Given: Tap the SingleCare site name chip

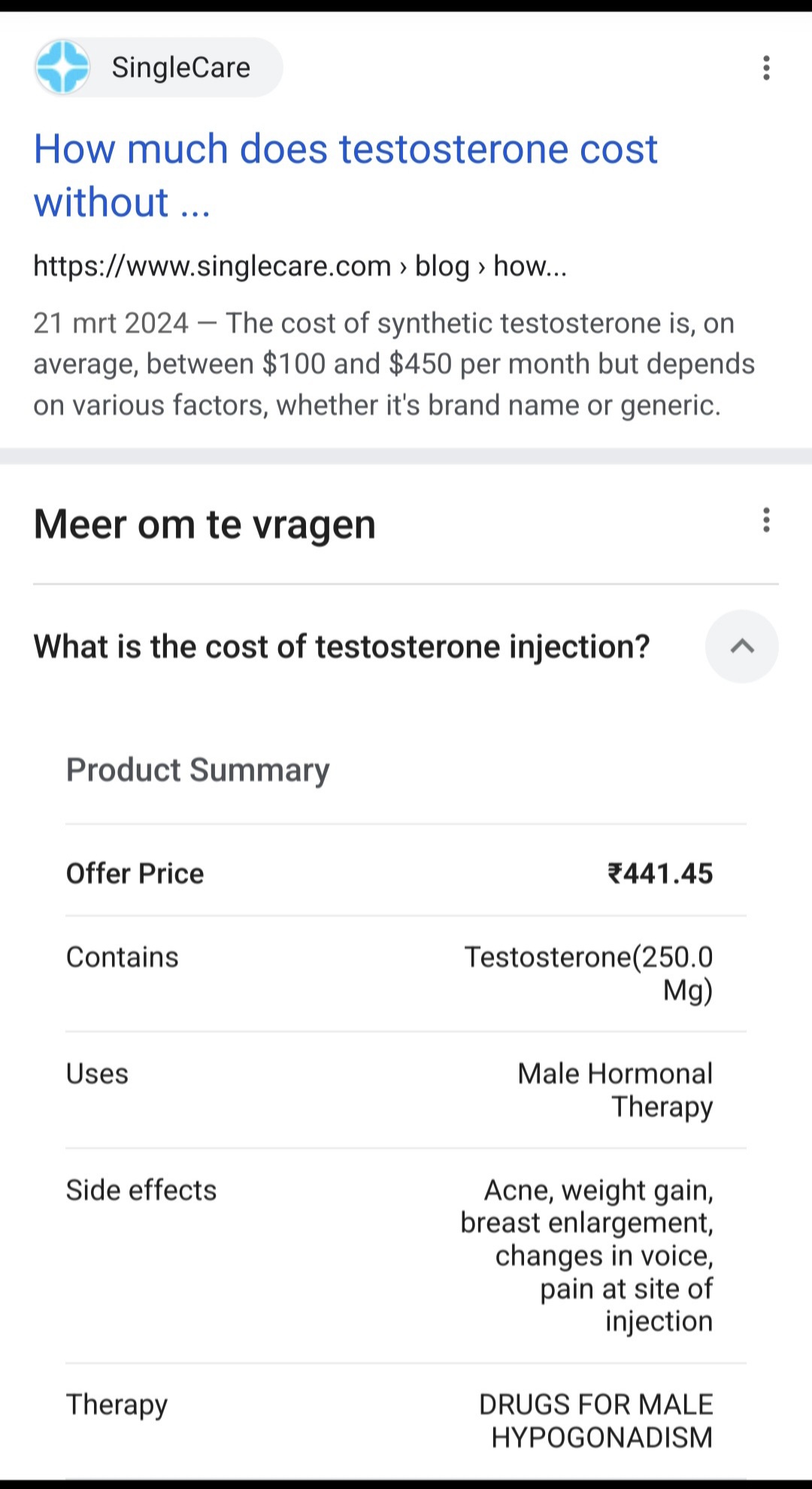Looking at the screenshot, I should coord(159,68).
